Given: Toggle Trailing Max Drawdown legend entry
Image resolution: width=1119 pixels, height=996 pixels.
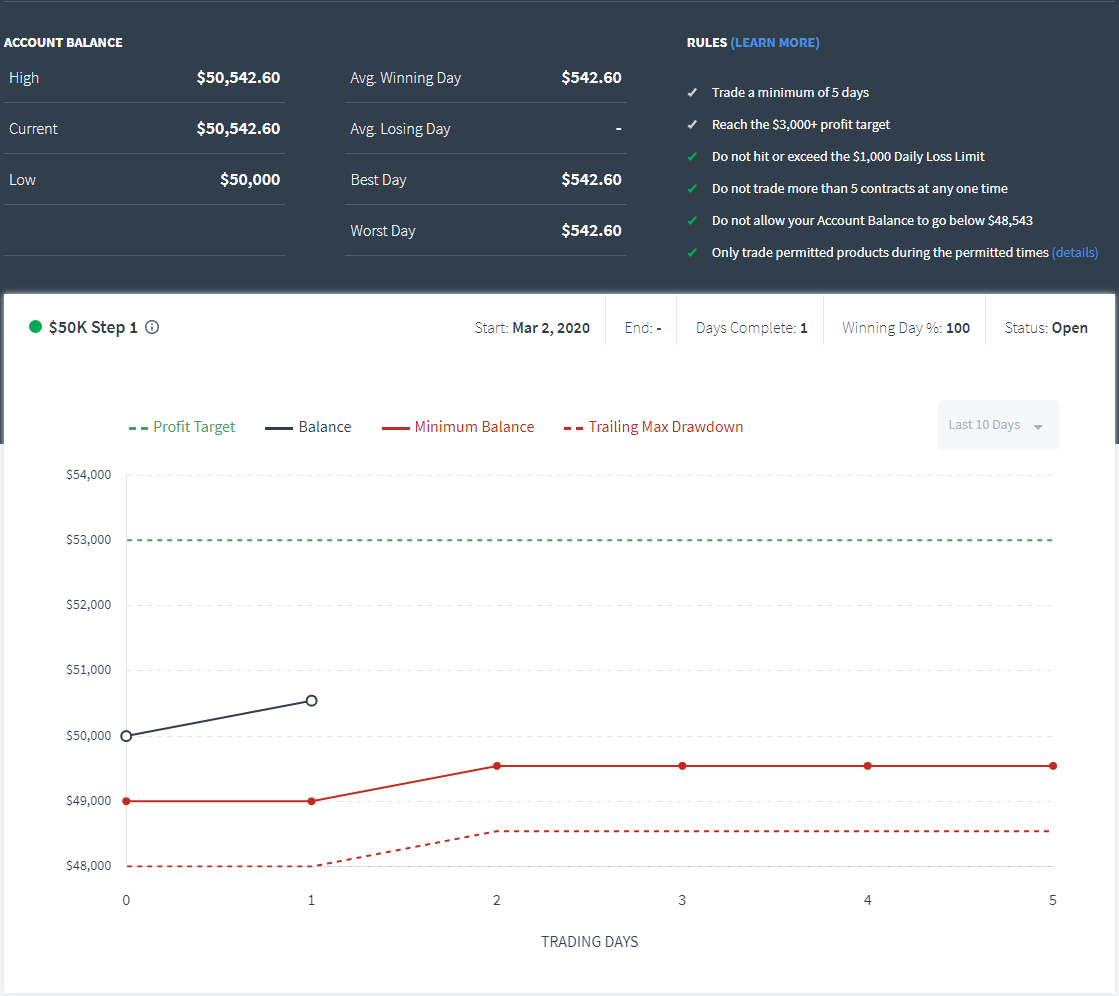Looking at the screenshot, I should (654, 427).
